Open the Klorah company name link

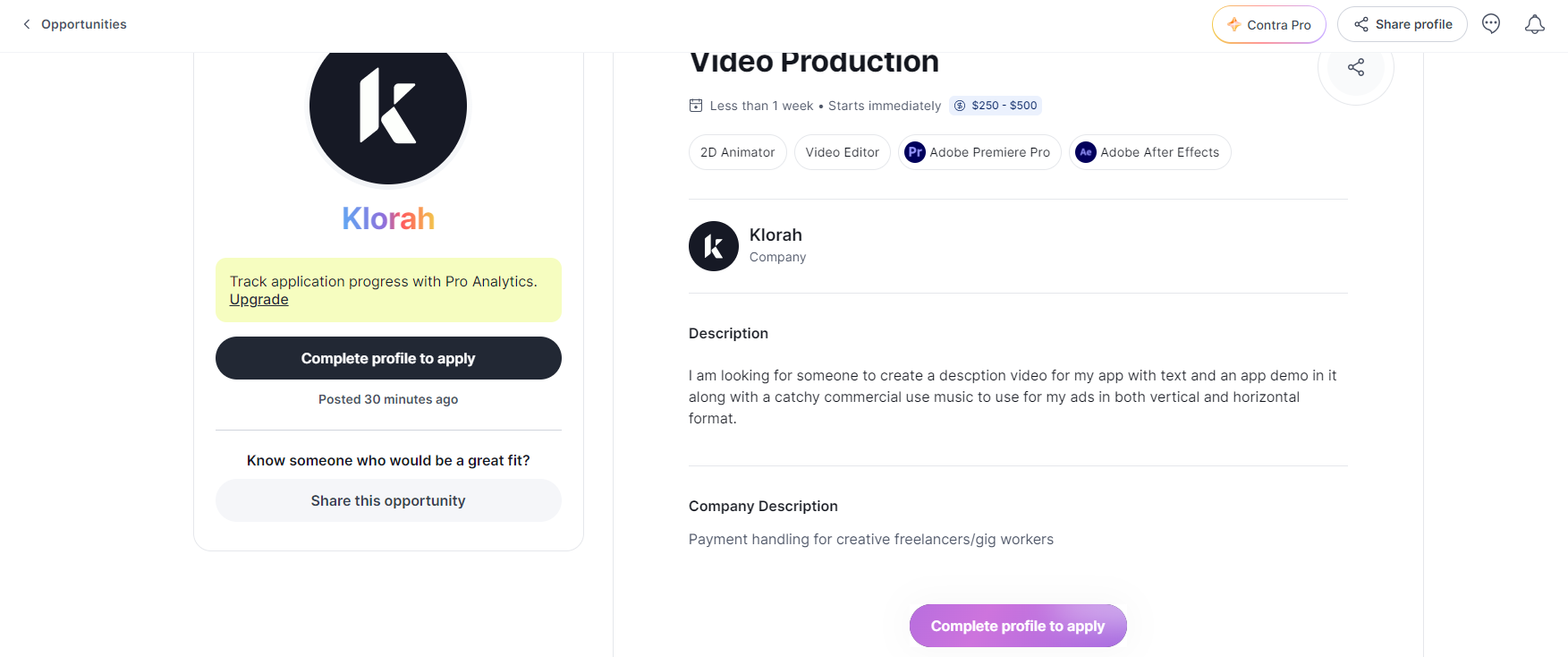(776, 235)
